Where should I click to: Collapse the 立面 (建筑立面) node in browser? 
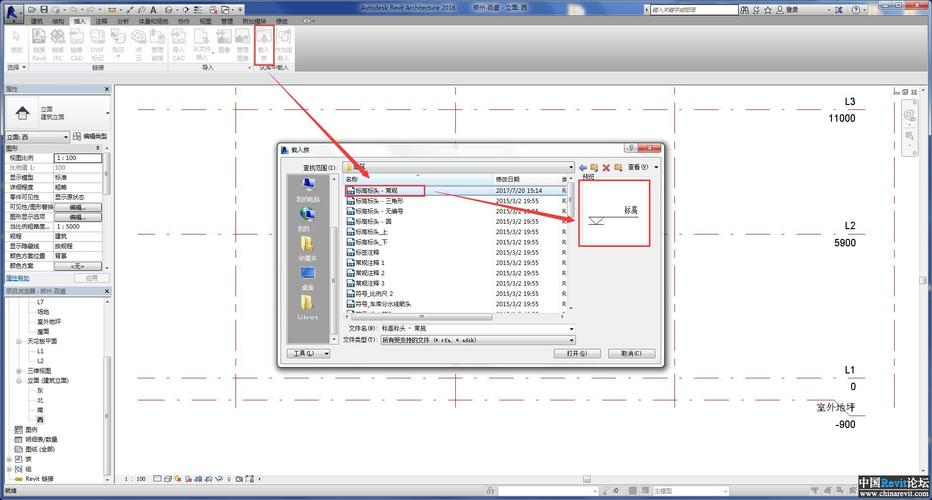coord(19,380)
